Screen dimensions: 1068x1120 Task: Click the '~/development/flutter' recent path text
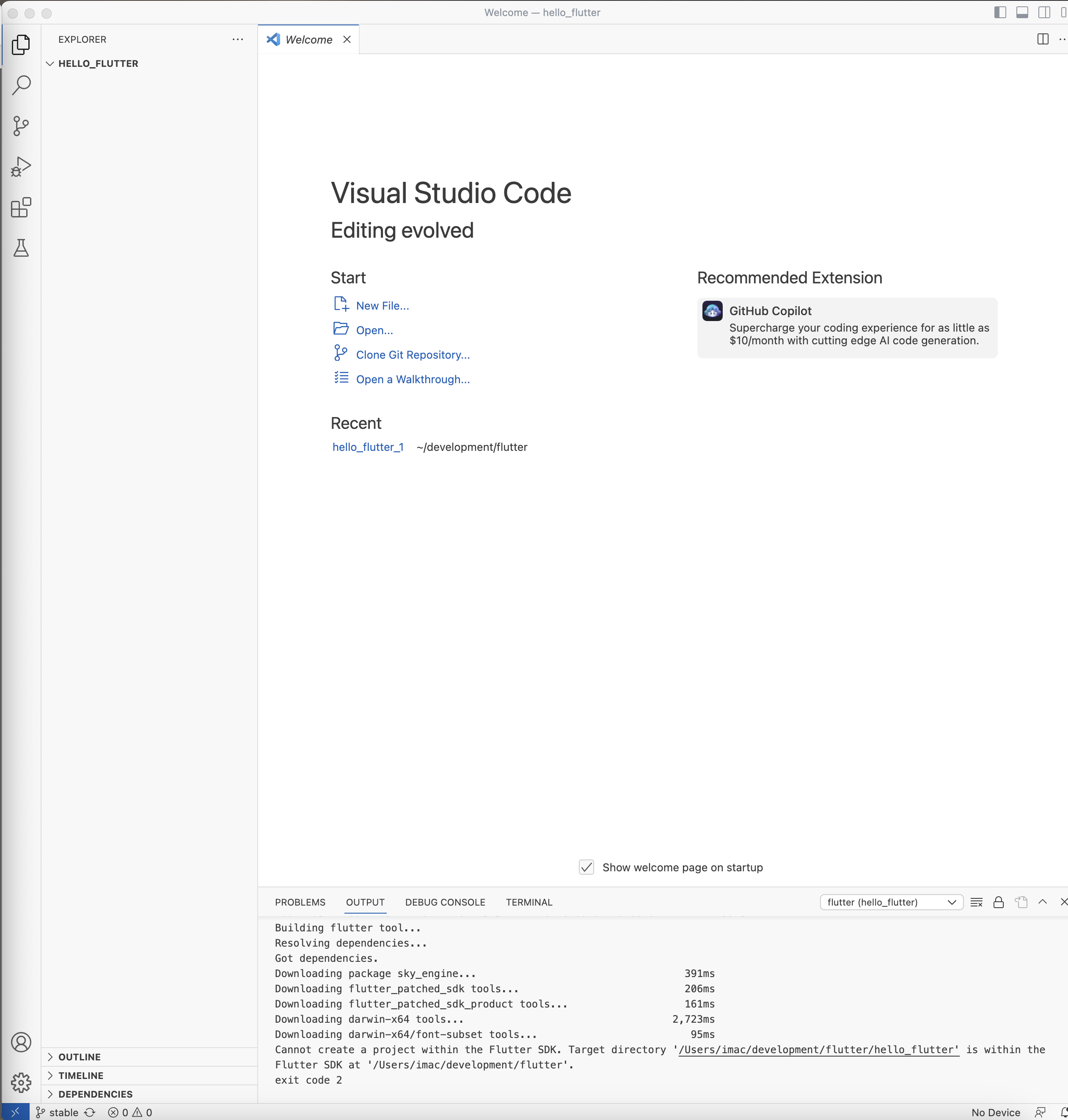pos(472,447)
